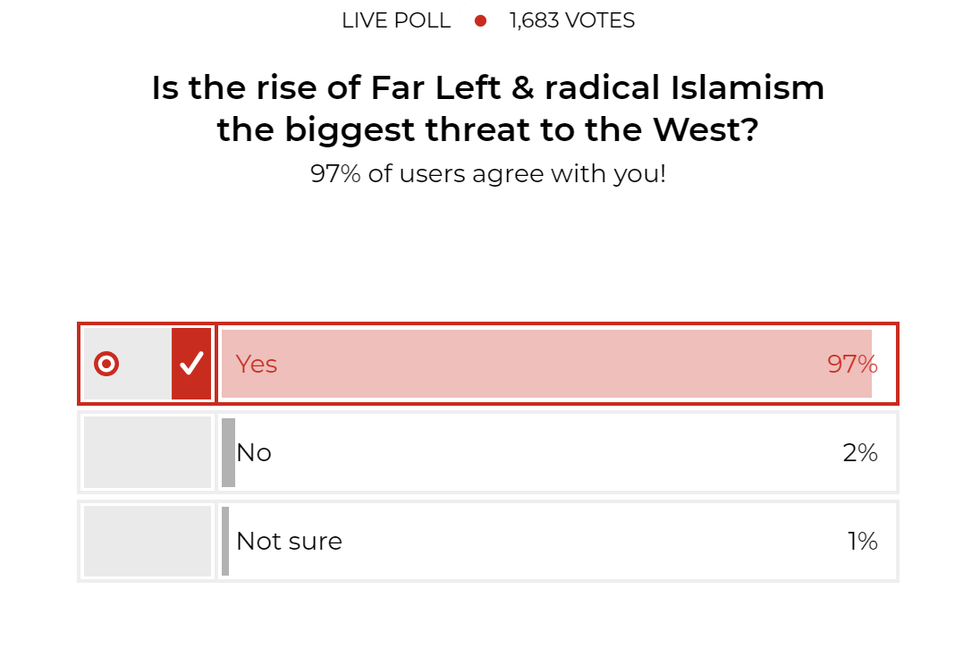980x655 pixels.
Task: Click the poll question headline text
Action: [x=489, y=108]
